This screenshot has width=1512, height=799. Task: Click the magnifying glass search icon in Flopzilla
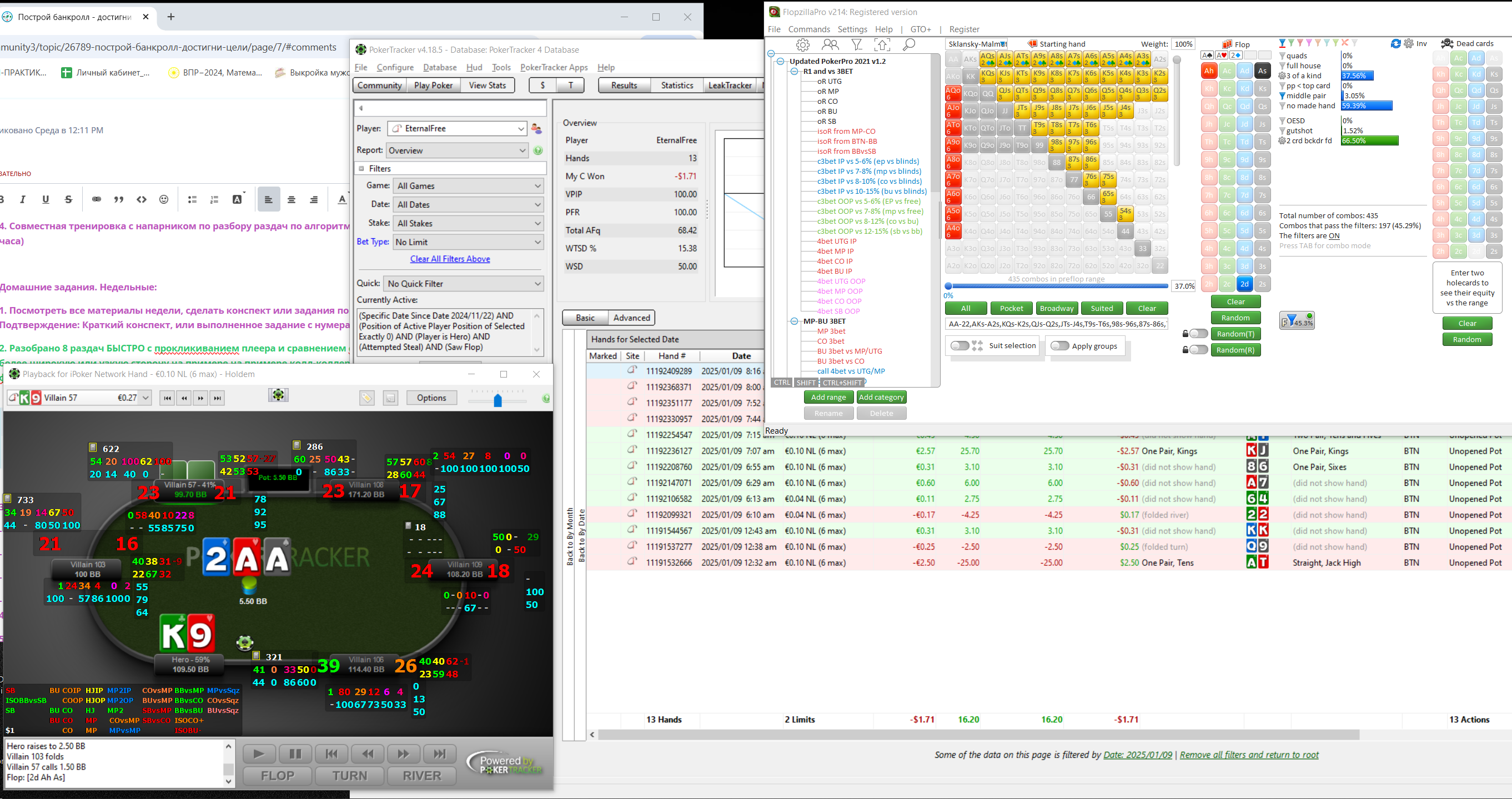pyautogui.click(x=908, y=44)
